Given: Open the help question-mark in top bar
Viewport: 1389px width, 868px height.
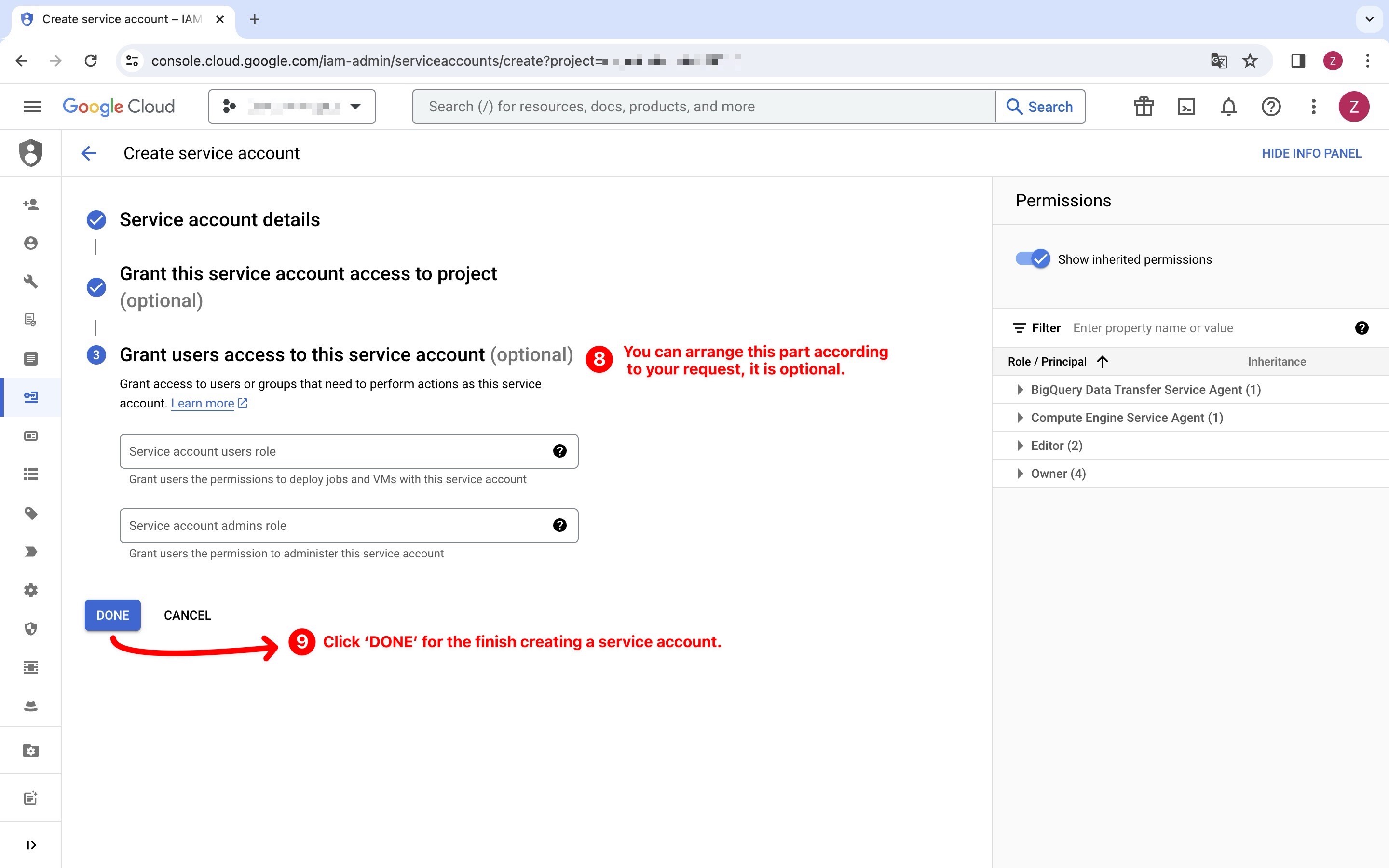Looking at the screenshot, I should (x=1271, y=107).
